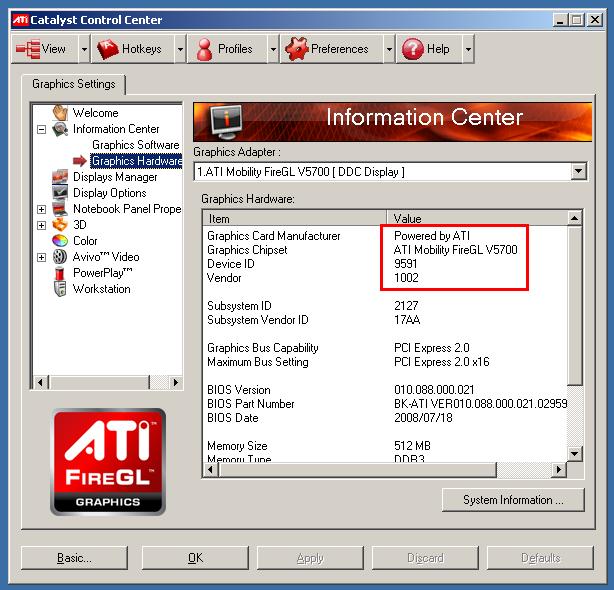The width and height of the screenshot is (614, 590).
Task: Click the Discard button
Action: pos(425,558)
